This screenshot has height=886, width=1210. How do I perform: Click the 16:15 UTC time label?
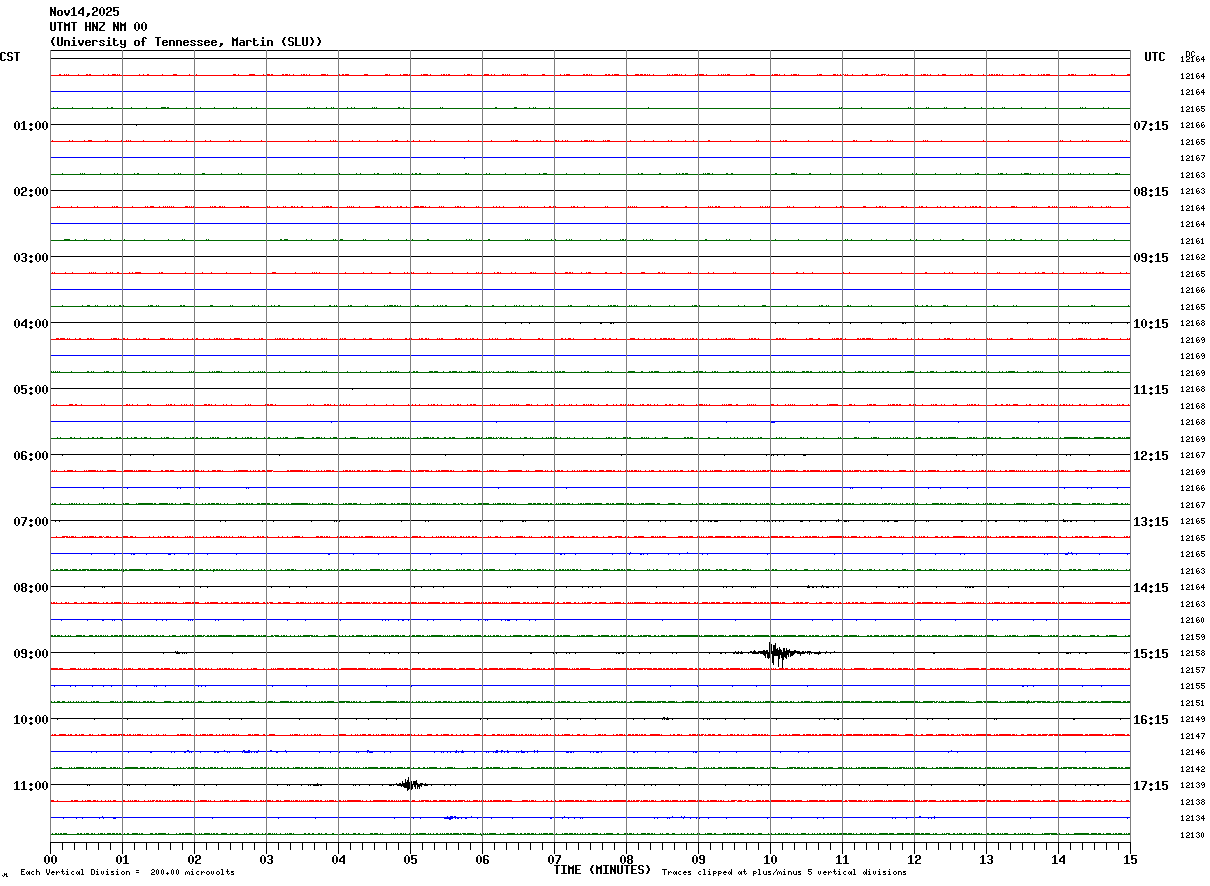(1150, 719)
